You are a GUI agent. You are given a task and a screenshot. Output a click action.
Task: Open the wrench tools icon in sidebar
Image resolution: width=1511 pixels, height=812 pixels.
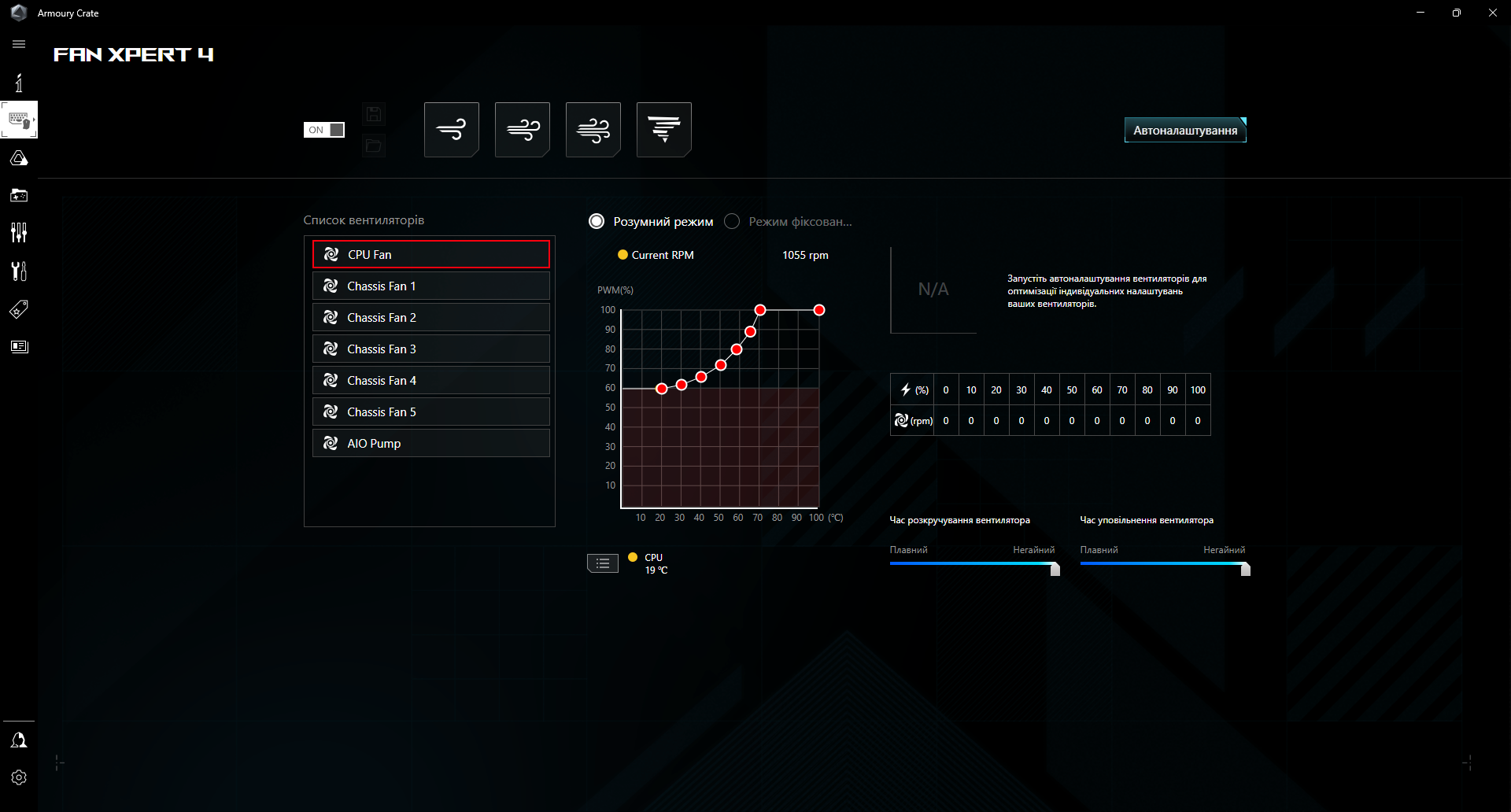[x=19, y=271]
